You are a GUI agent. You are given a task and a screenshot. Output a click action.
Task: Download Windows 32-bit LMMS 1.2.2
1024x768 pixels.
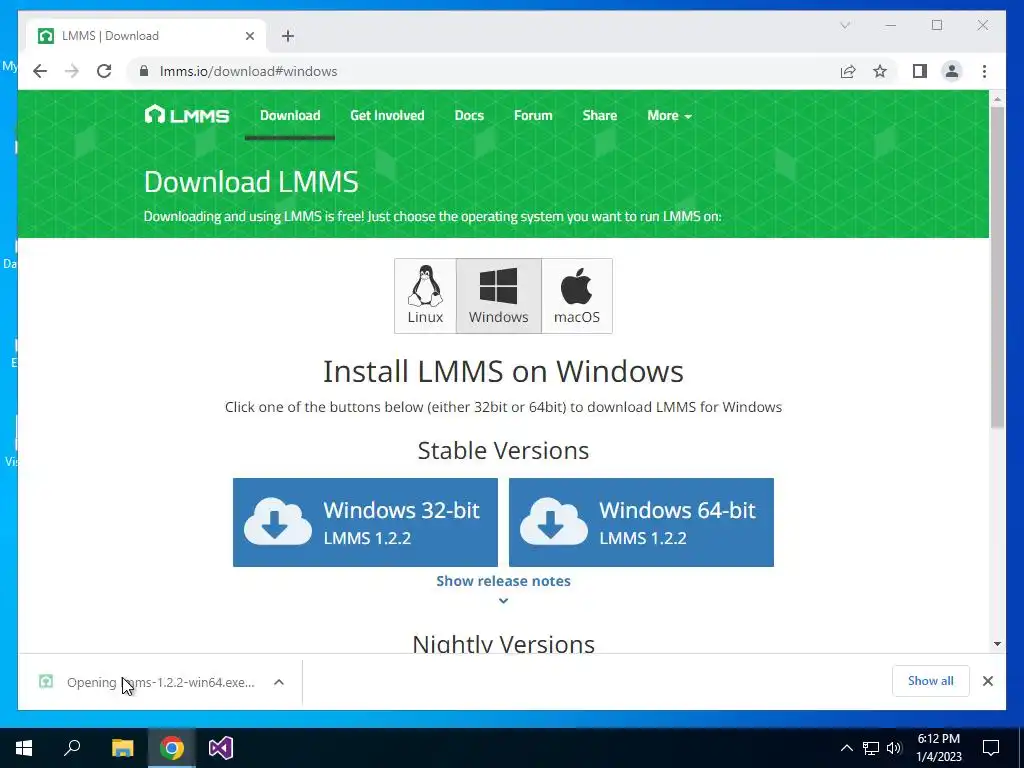tap(365, 522)
